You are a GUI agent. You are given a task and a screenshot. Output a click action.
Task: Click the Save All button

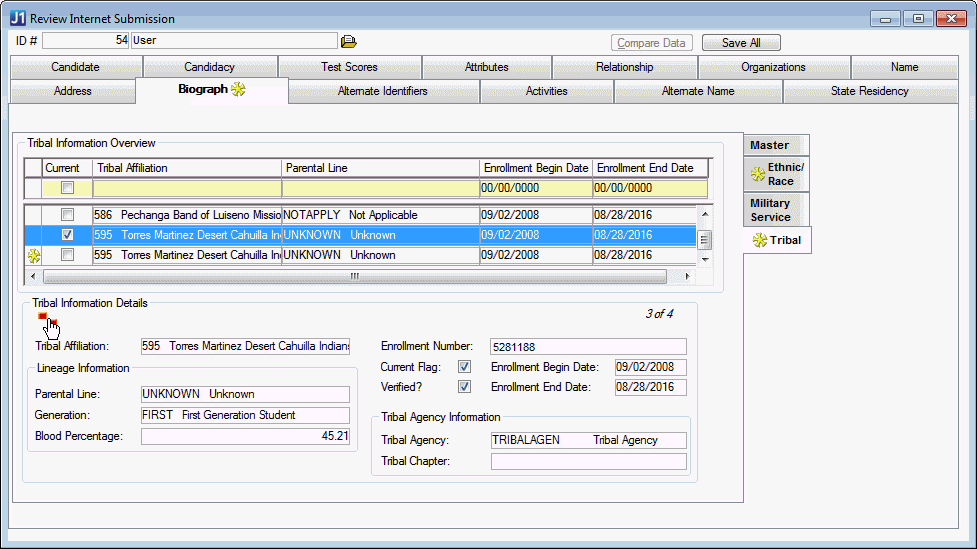740,43
